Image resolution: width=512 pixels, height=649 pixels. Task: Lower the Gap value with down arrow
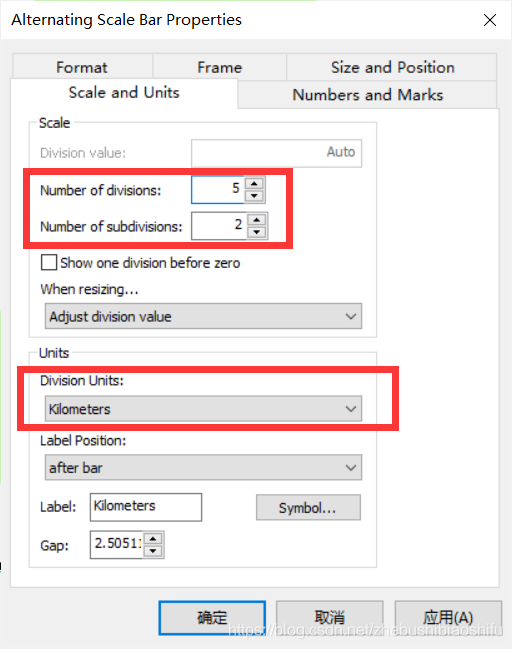pyautogui.click(x=153, y=551)
